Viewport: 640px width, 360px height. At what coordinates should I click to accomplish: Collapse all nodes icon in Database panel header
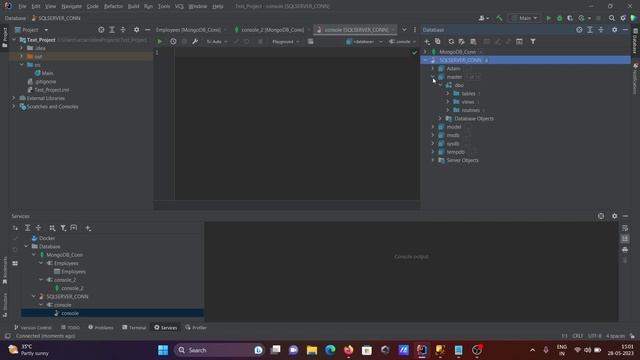[601, 30]
